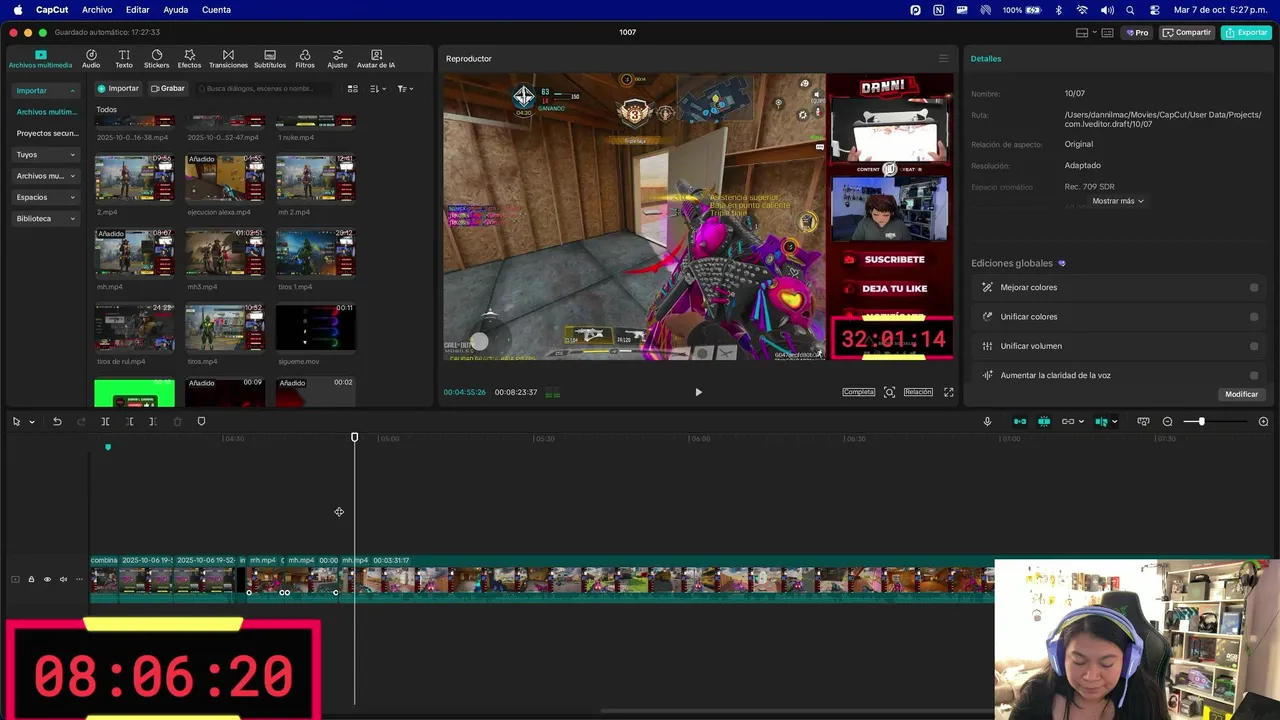1280x720 pixels.
Task: Open macOS Spotlight search
Action: [x=1130, y=10]
